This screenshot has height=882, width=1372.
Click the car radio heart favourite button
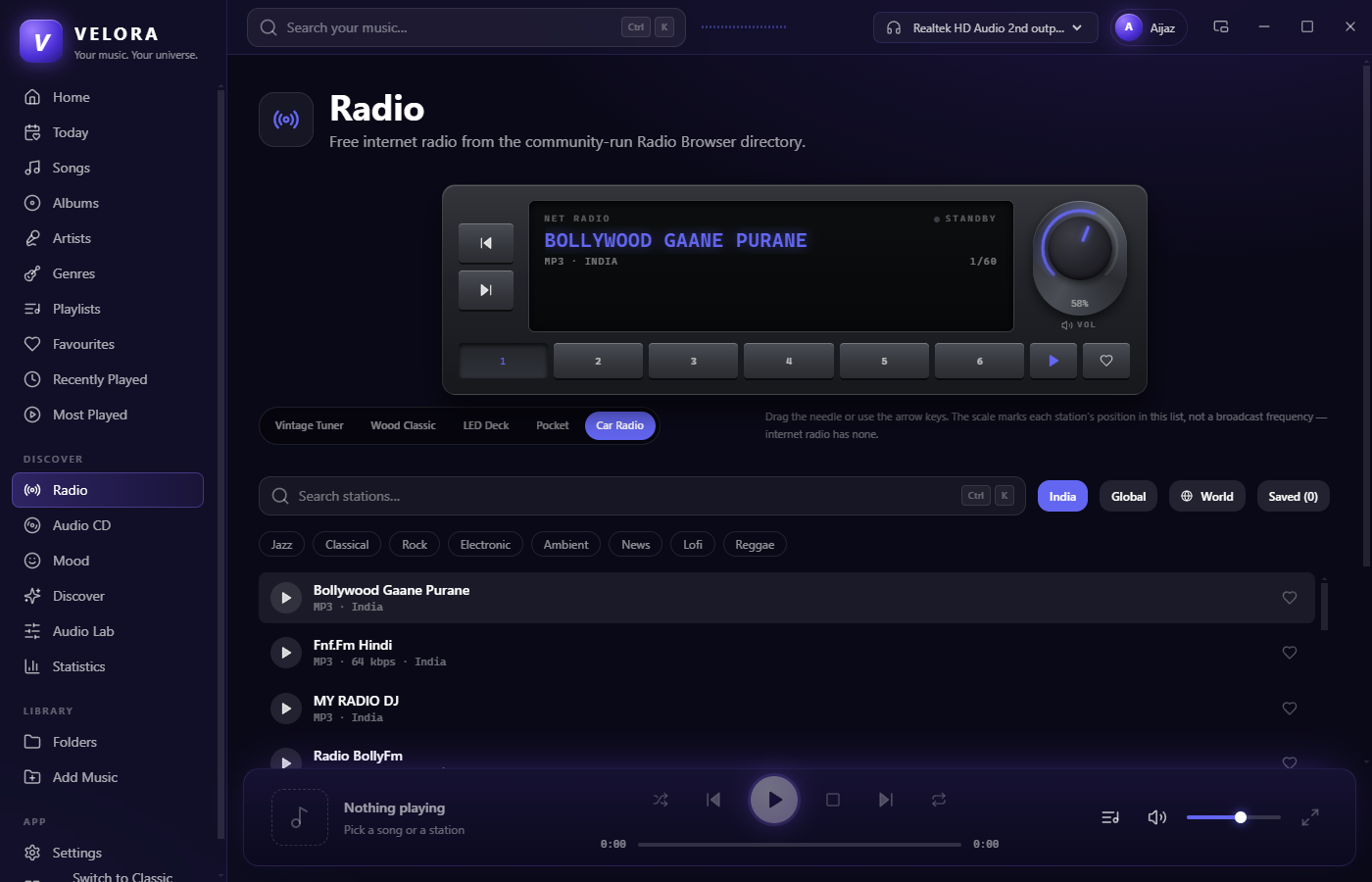pyautogui.click(x=1106, y=361)
